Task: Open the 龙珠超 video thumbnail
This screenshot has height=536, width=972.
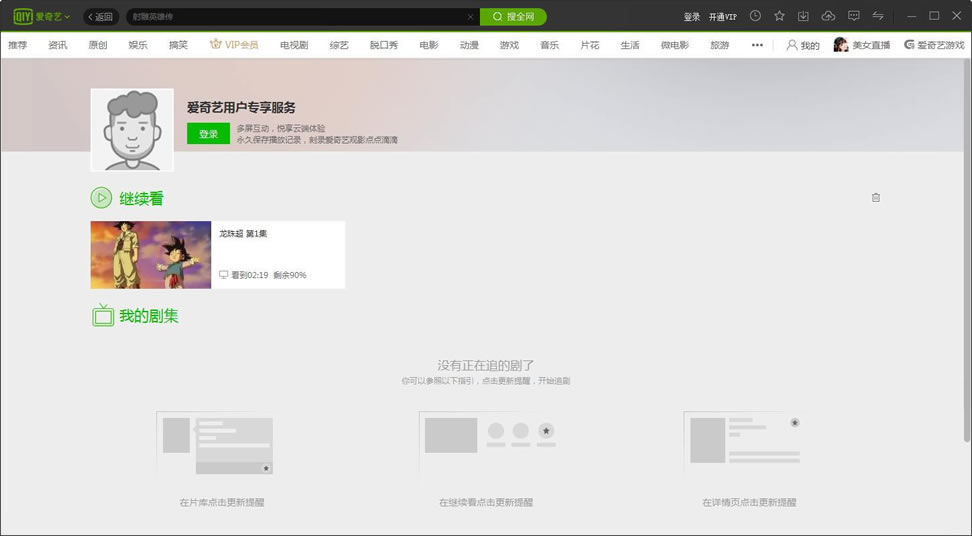Action: [151, 255]
